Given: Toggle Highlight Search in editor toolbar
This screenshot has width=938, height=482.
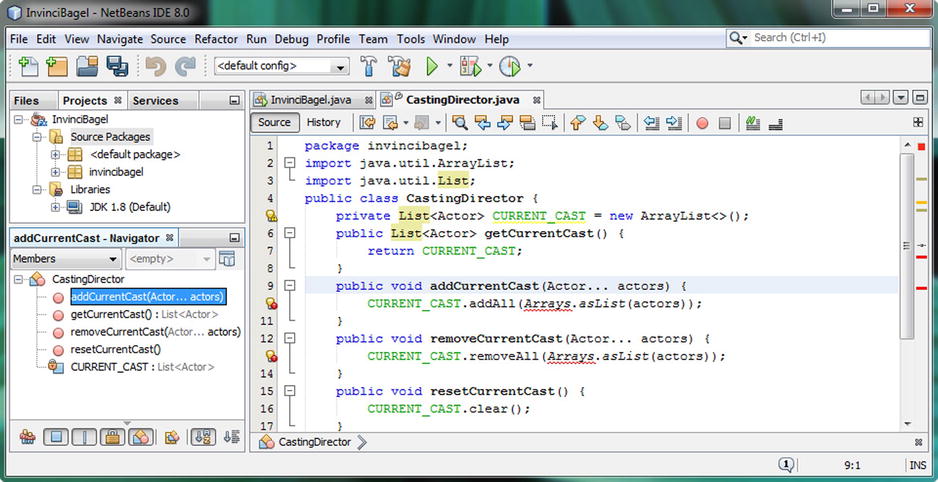Looking at the screenshot, I should pos(528,123).
